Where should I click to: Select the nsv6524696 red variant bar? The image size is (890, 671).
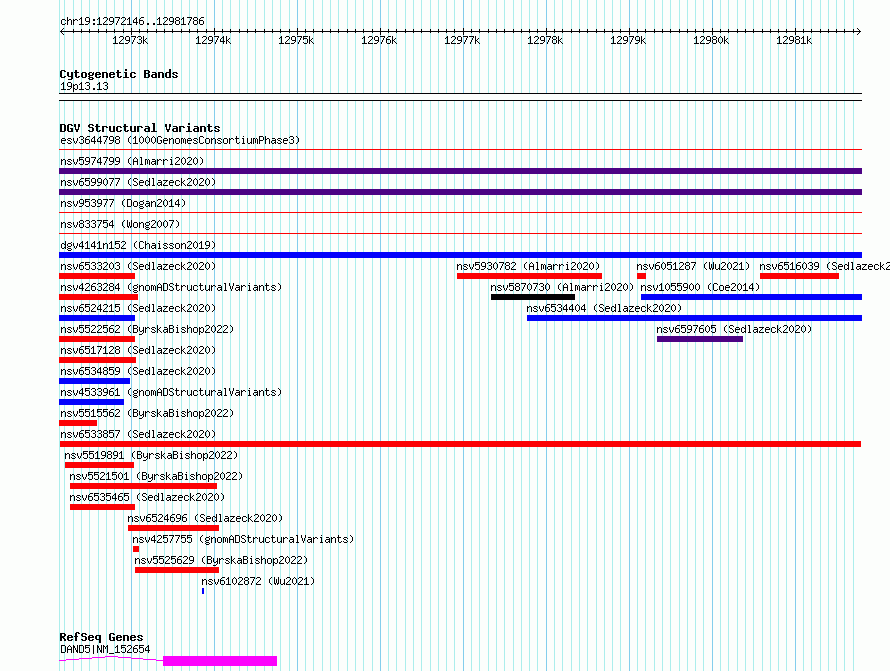click(x=173, y=528)
